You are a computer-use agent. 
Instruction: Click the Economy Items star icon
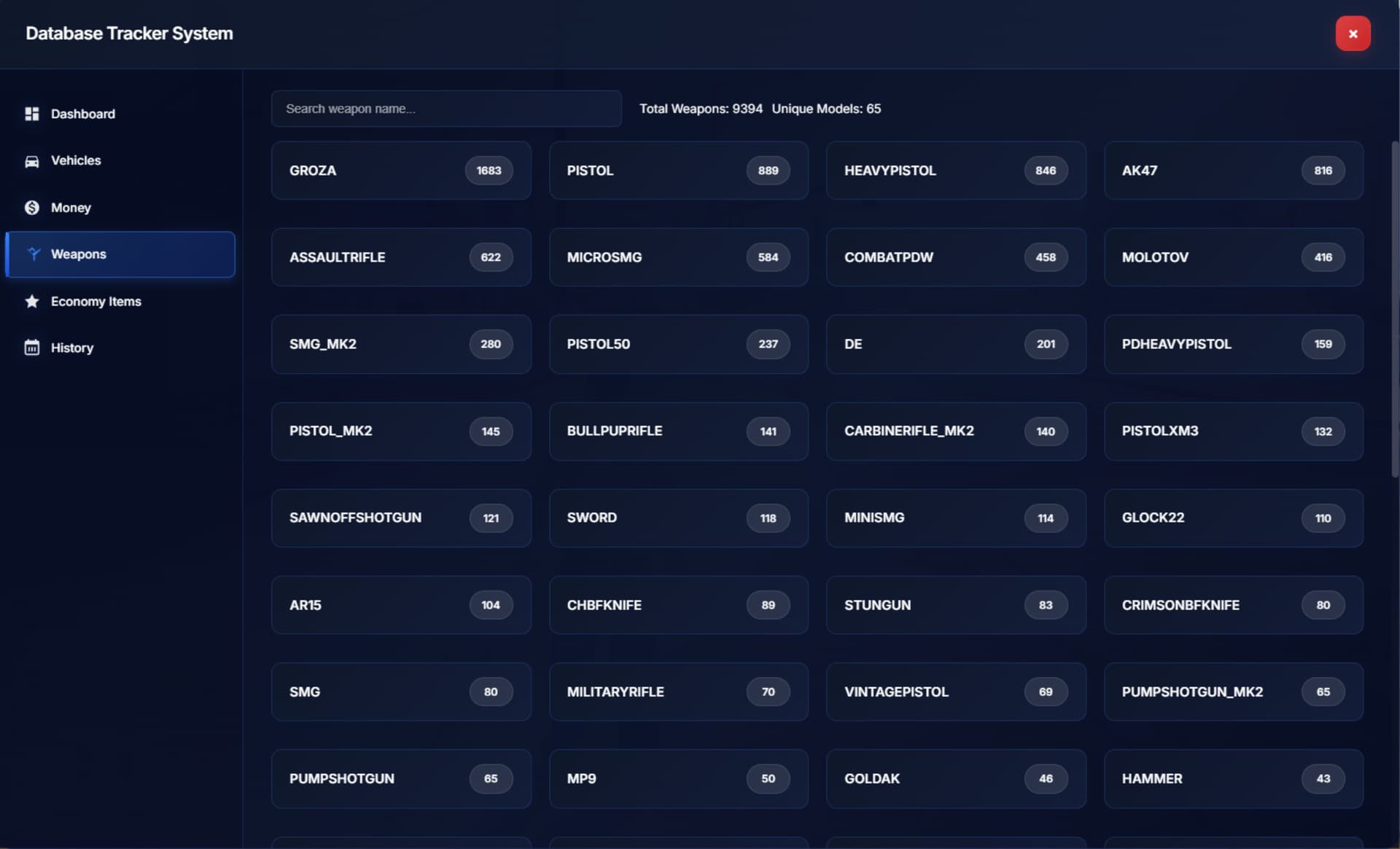[31, 301]
